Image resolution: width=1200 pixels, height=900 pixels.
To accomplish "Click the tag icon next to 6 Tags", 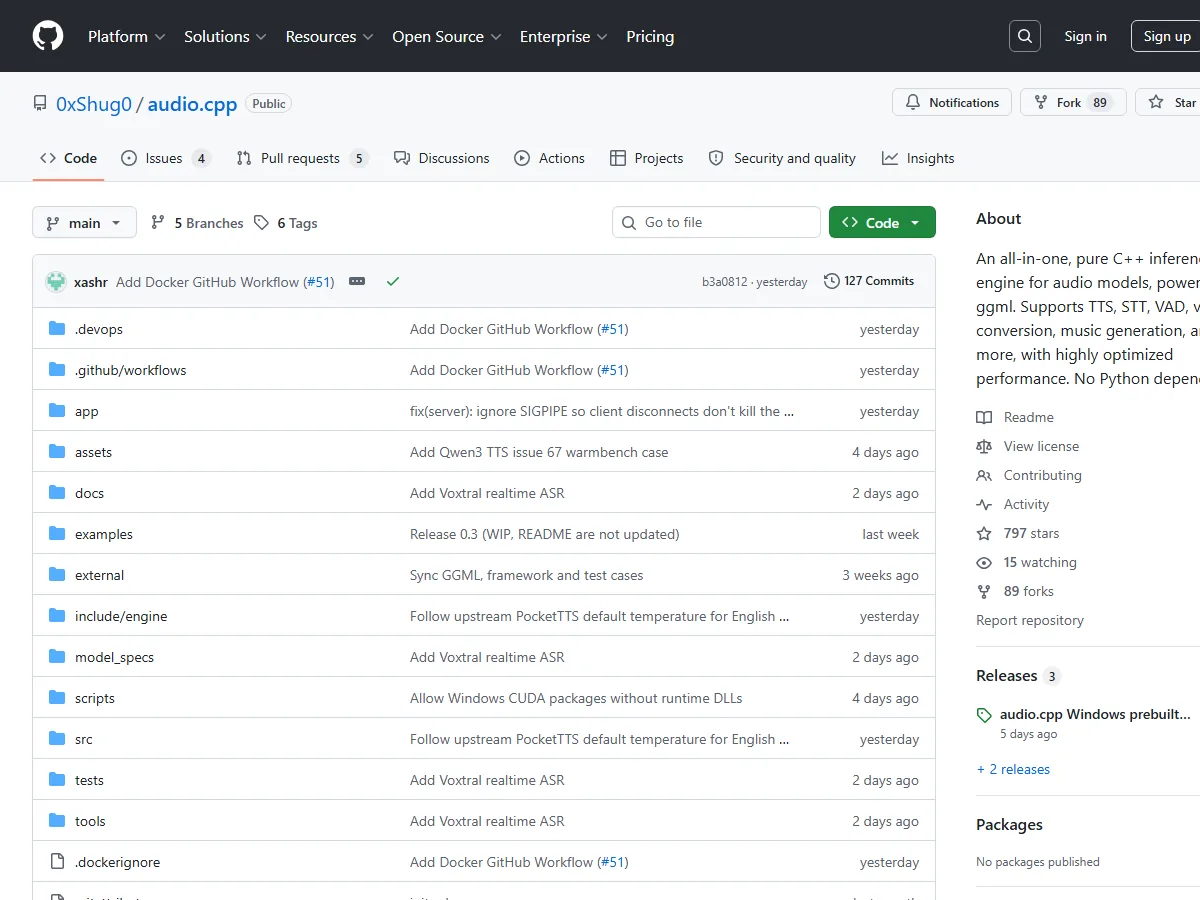I will point(261,223).
